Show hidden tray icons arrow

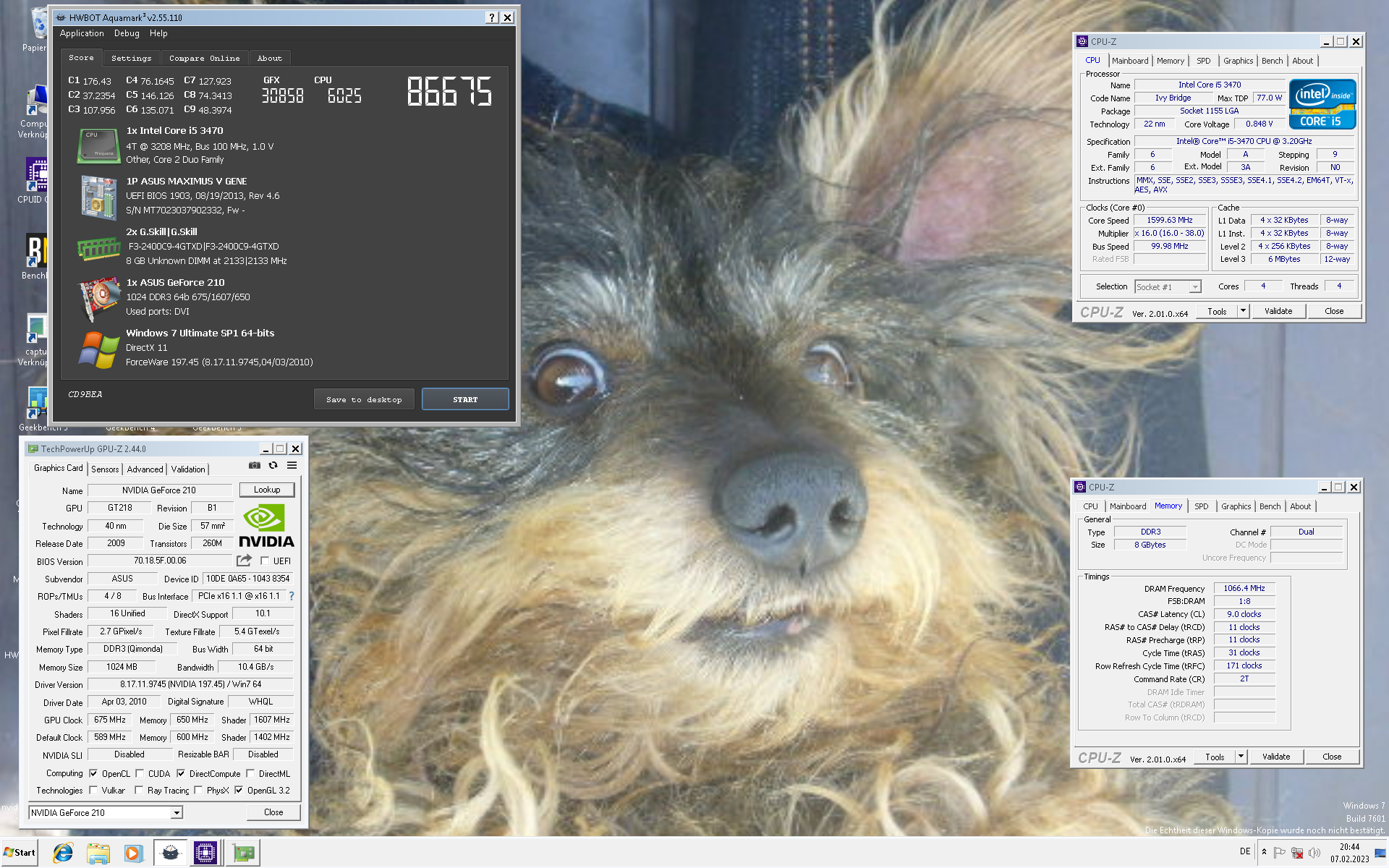pos(1264,852)
